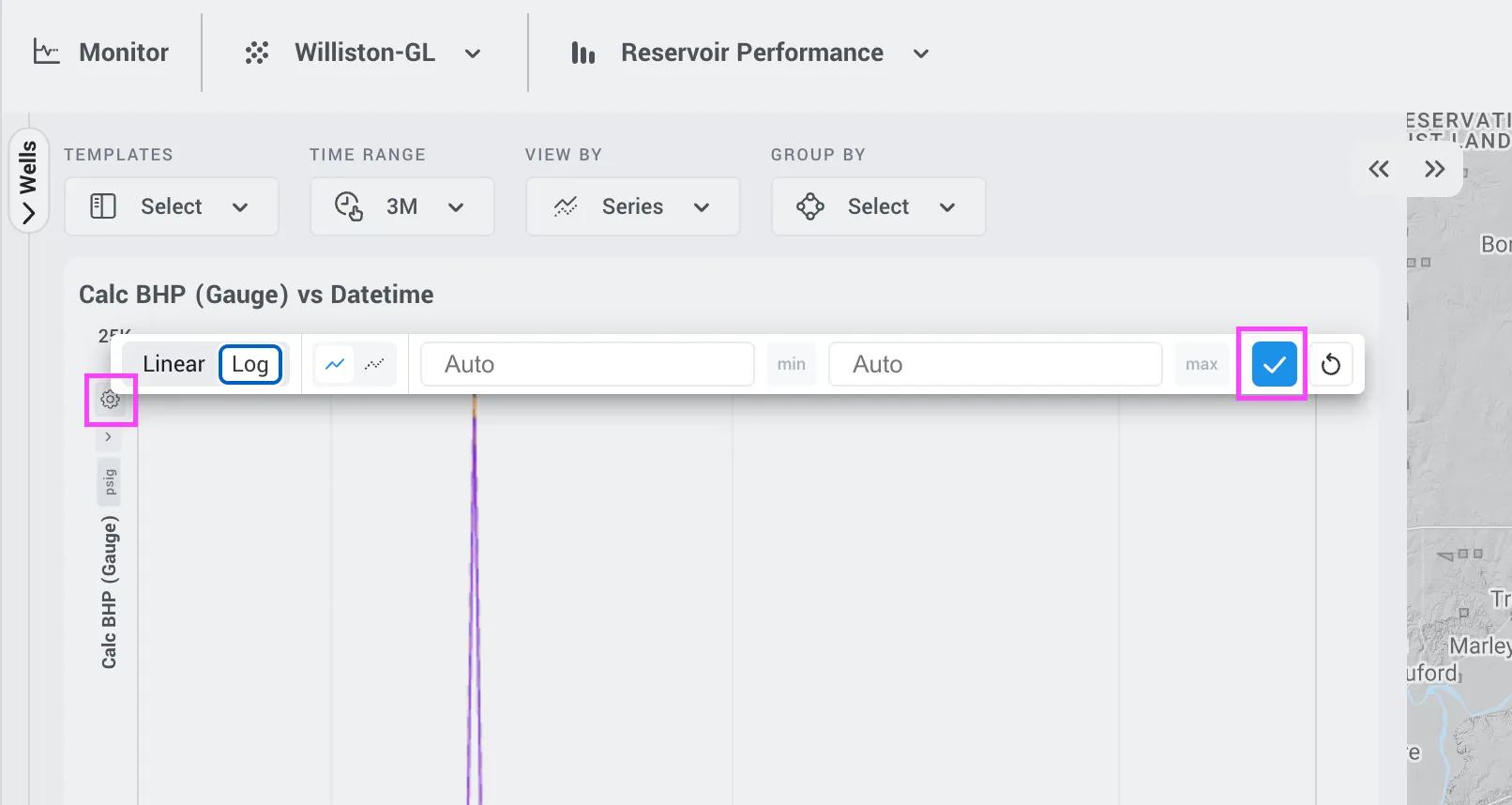Click the chart title Calc BHP vs Datetime
The height and width of the screenshot is (805, 1512).
[x=256, y=295]
